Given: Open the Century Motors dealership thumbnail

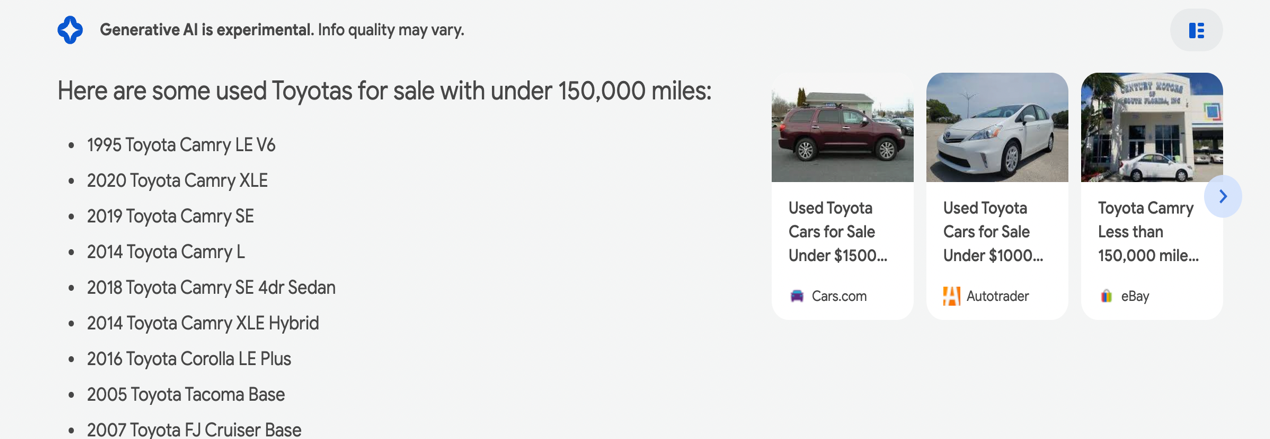Looking at the screenshot, I should point(1151,128).
